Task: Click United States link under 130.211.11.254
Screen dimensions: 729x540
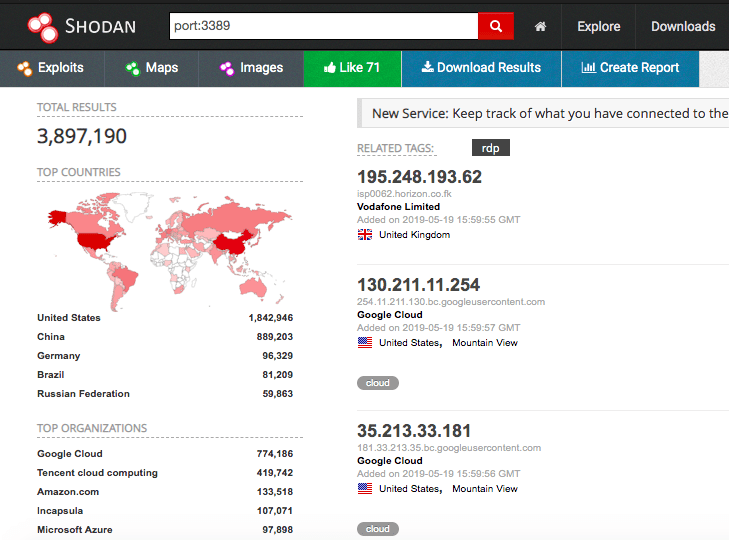Action: point(410,343)
